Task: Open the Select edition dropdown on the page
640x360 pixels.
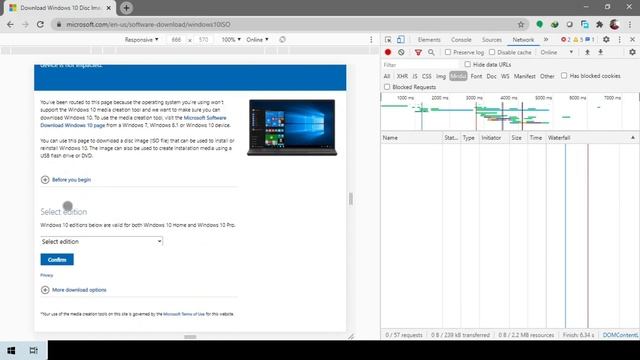Action: point(102,242)
